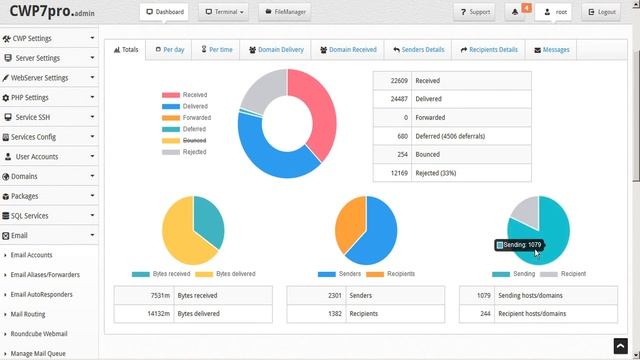The image size is (640, 360).
Task: Toggle Received series in donut legend
Action: [x=184, y=95]
